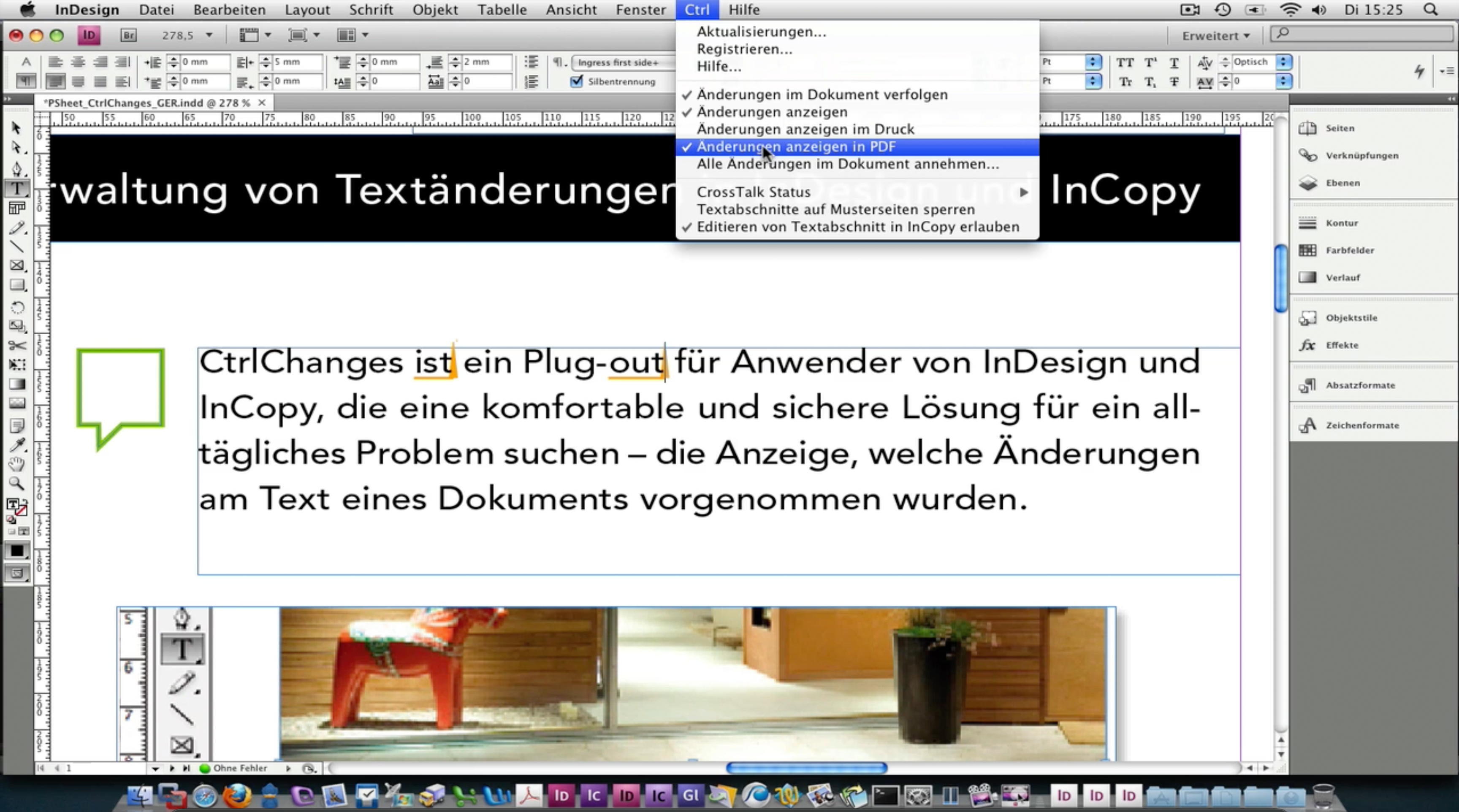This screenshot has width=1459, height=812.
Task: Go to next page arrow in status bar
Action: (x=172, y=769)
